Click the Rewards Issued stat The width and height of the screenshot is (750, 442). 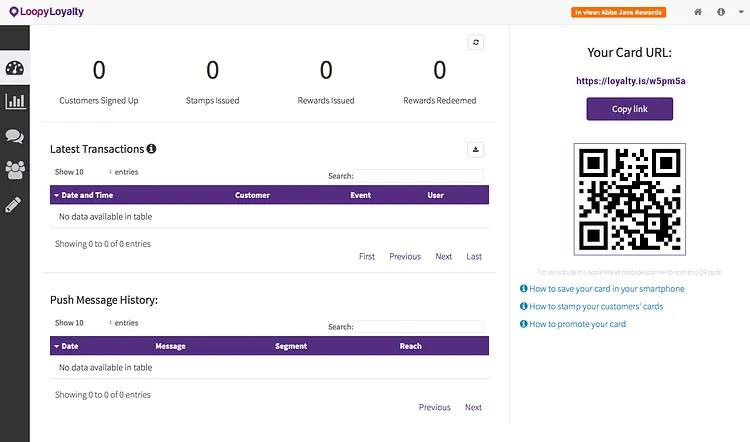326,82
